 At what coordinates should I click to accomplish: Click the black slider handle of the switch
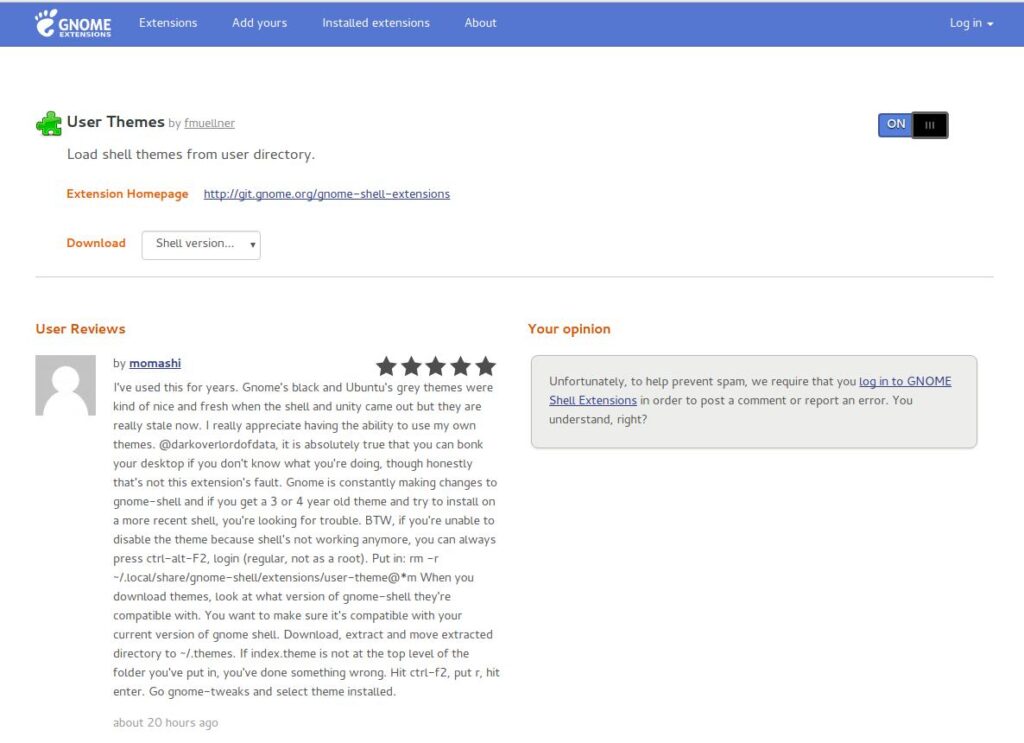930,125
